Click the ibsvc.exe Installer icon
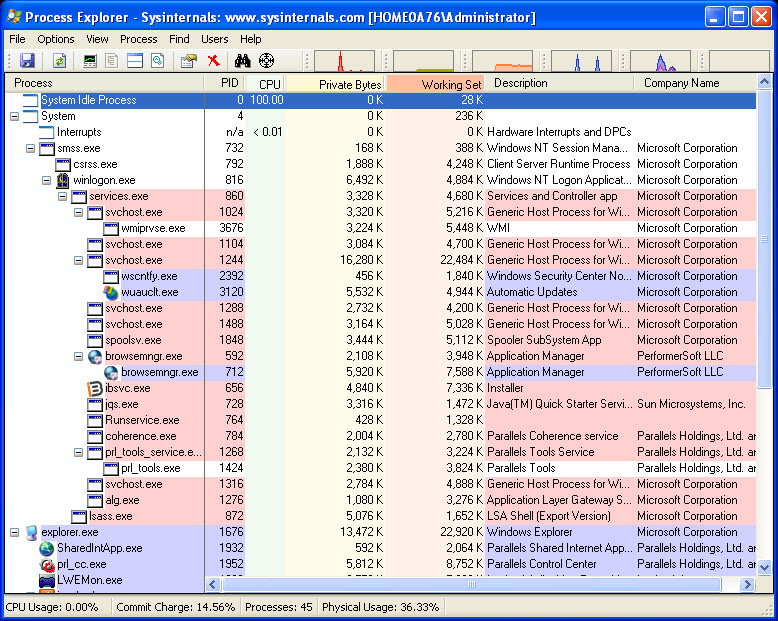The height and width of the screenshot is (621, 778). [x=95, y=388]
